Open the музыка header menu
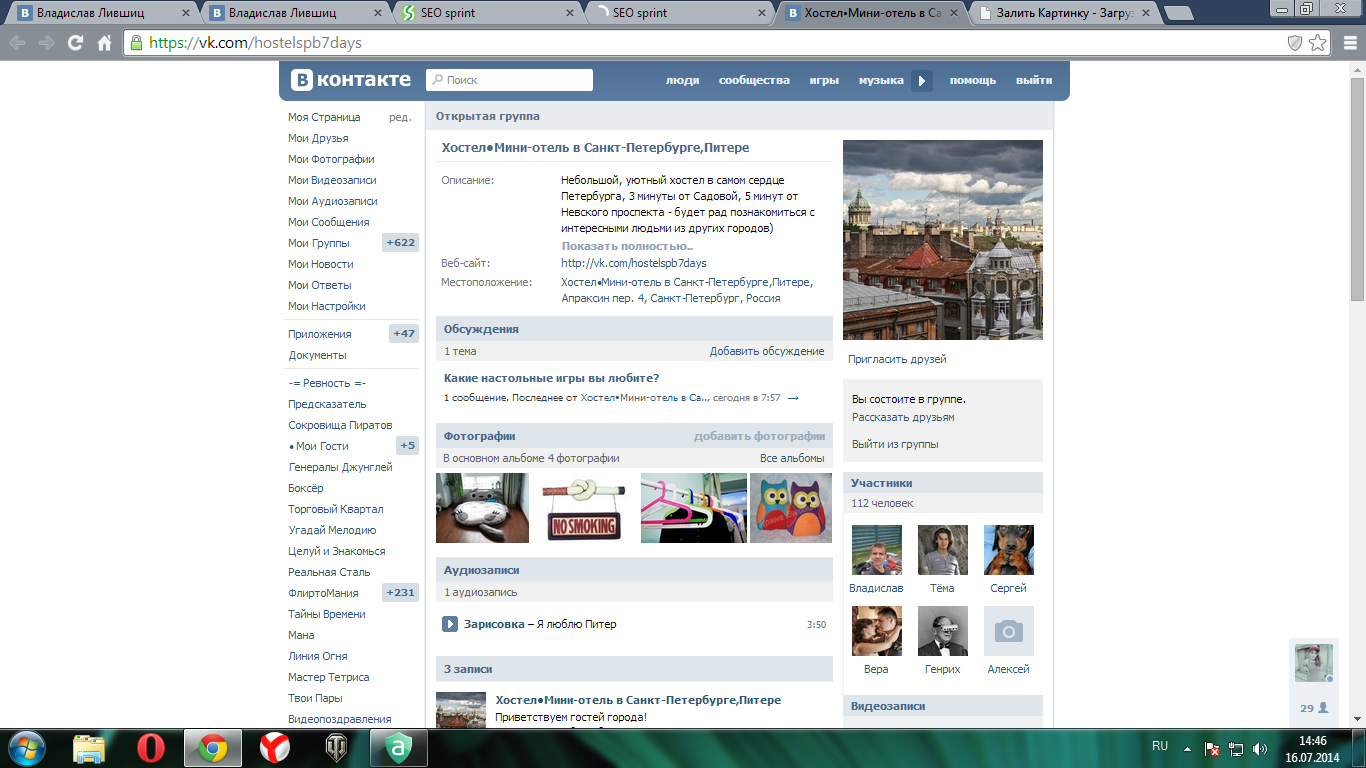 tap(881, 80)
